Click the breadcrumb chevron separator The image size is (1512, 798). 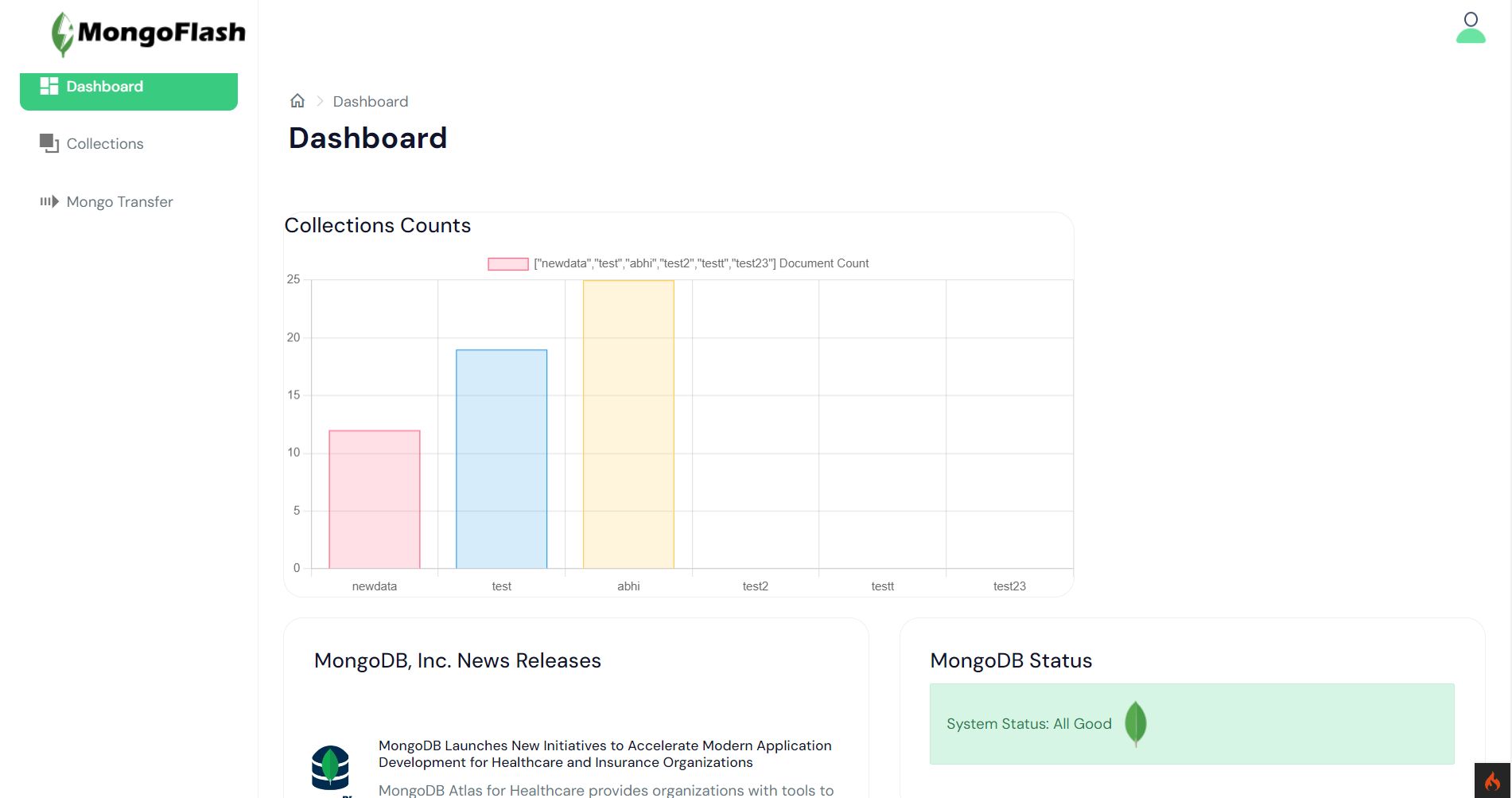pyautogui.click(x=320, y=101)
